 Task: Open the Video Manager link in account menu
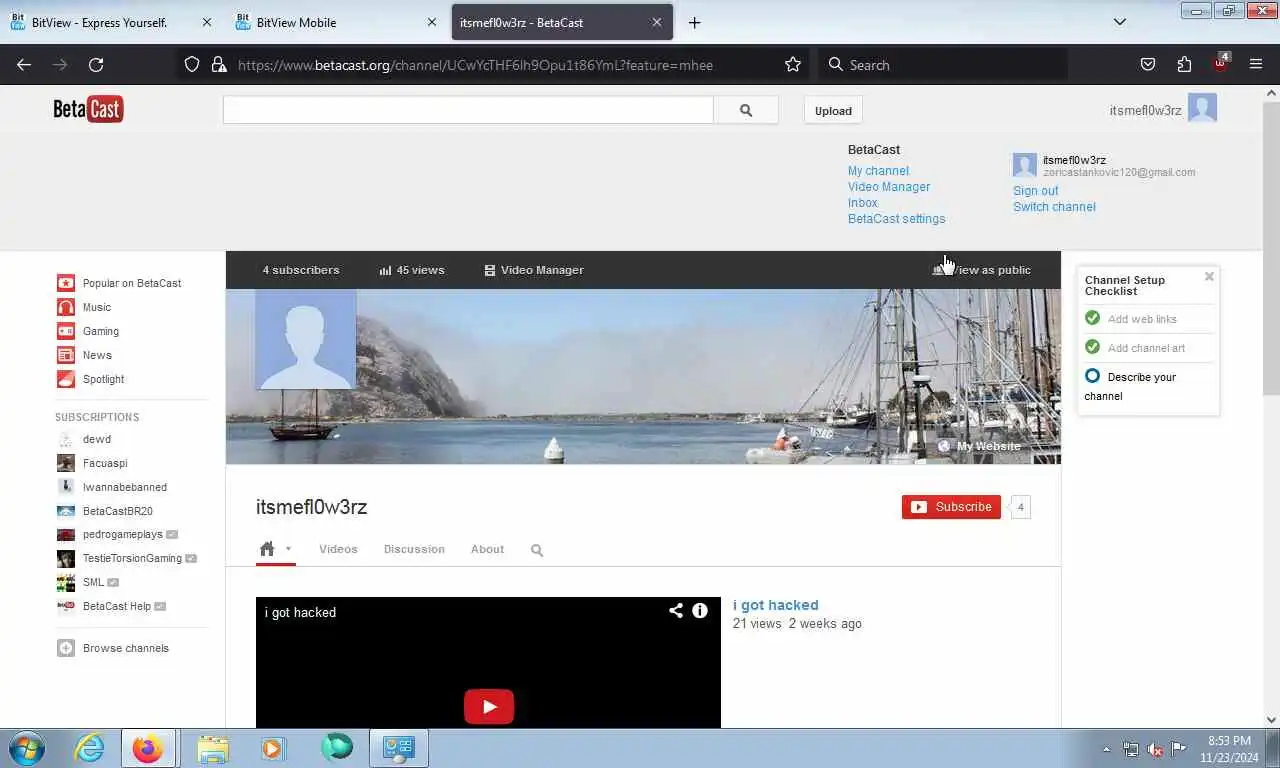tap(889, 187)
